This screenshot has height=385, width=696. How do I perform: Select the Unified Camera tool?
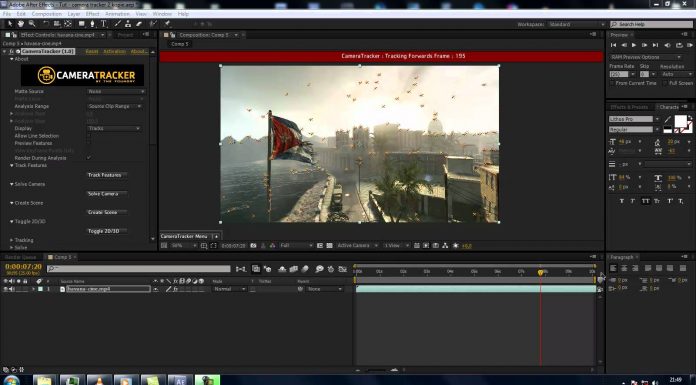(57, 24)
